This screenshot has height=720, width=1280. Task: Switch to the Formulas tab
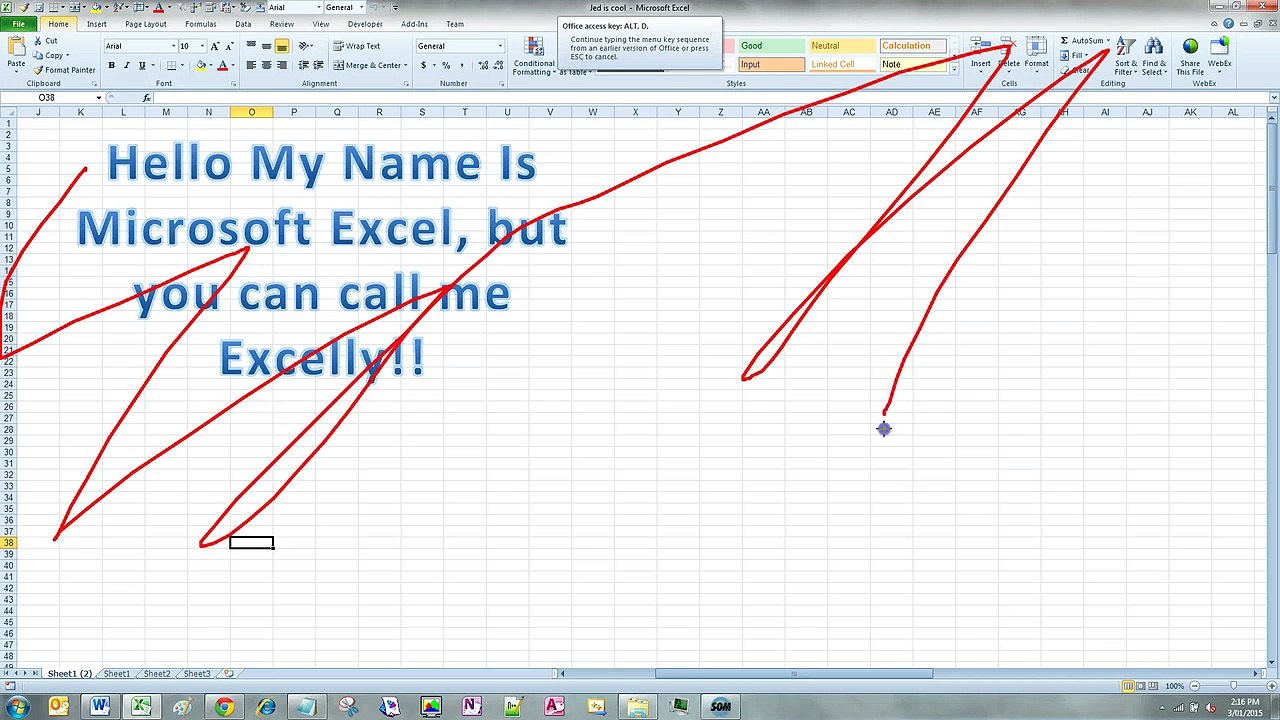[x=201, y=24]
